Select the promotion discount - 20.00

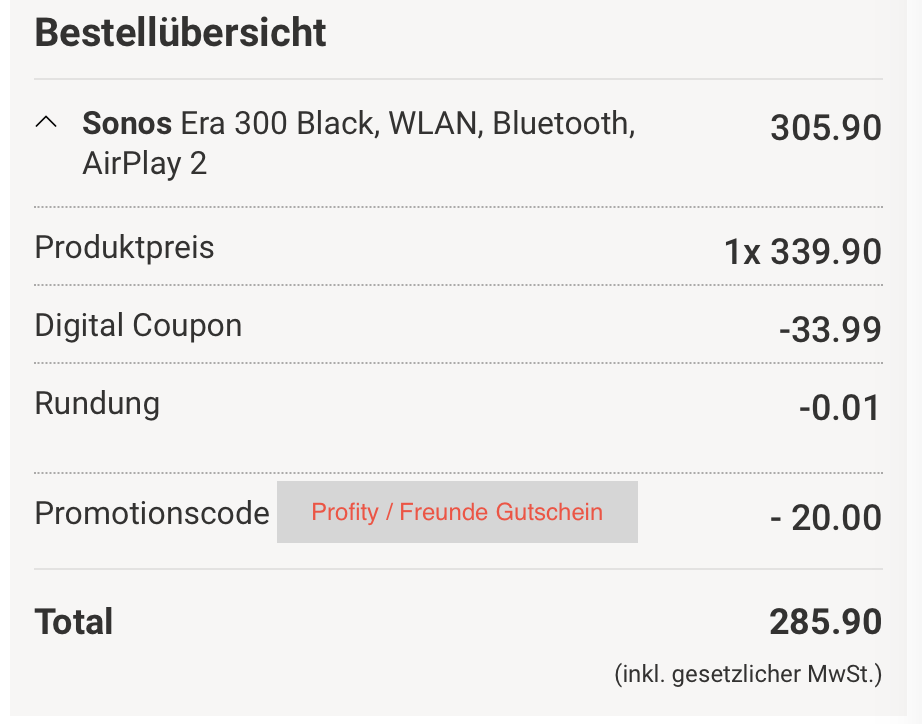[826, 518]
